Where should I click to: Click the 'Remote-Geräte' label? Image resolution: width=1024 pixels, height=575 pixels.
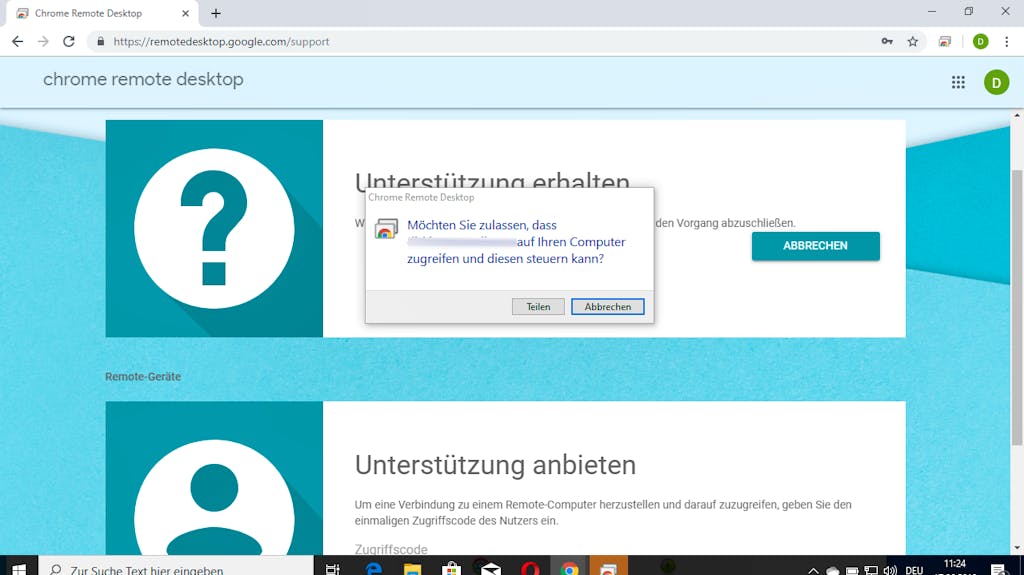(x=143, y=376)
